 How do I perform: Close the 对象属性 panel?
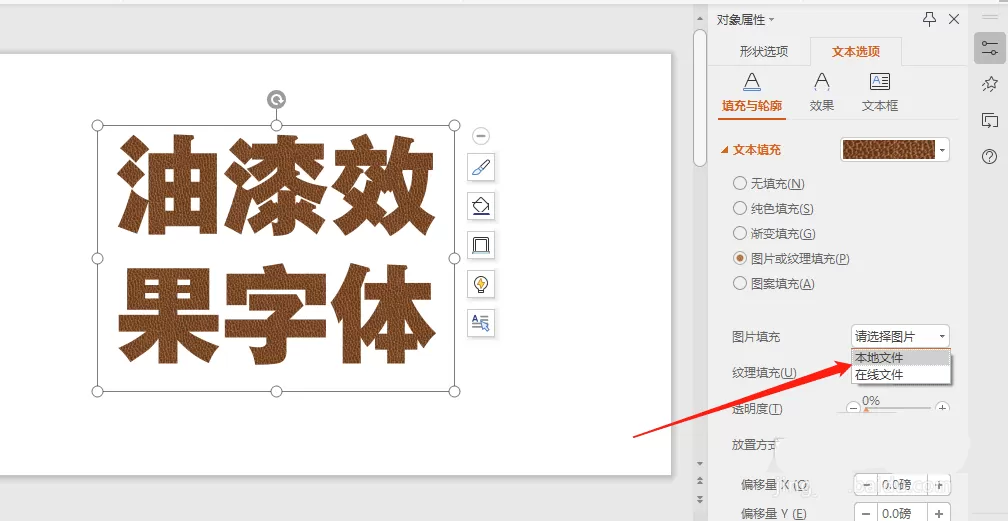[954, 19]
